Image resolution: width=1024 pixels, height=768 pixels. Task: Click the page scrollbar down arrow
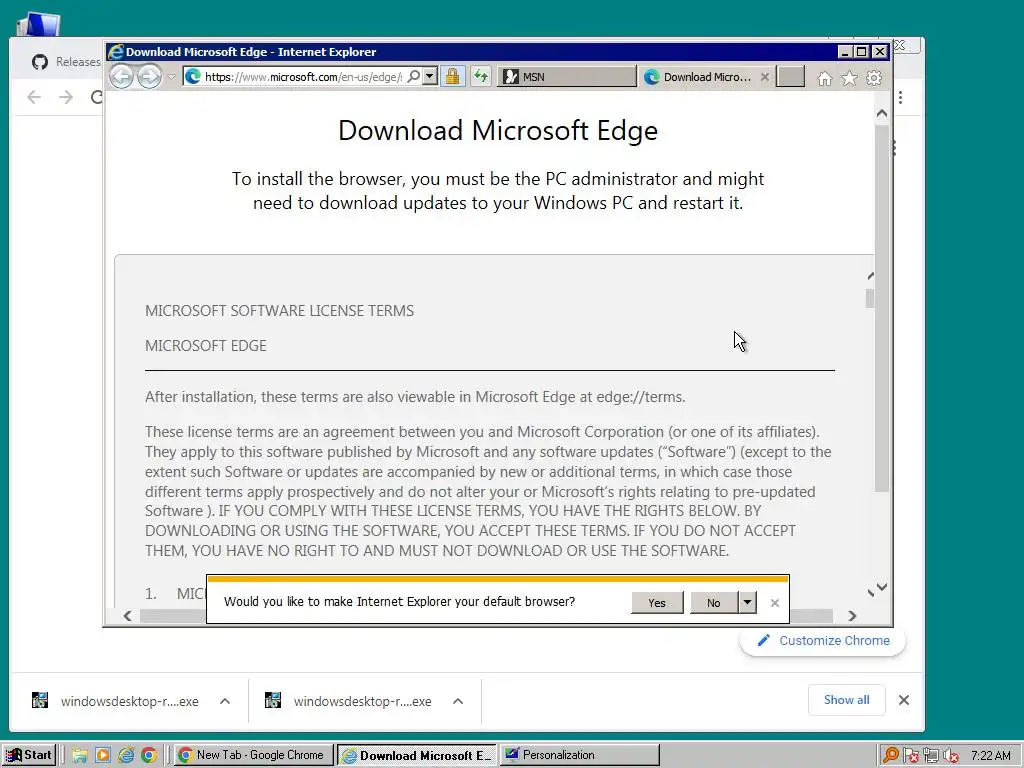pos(882,586)
